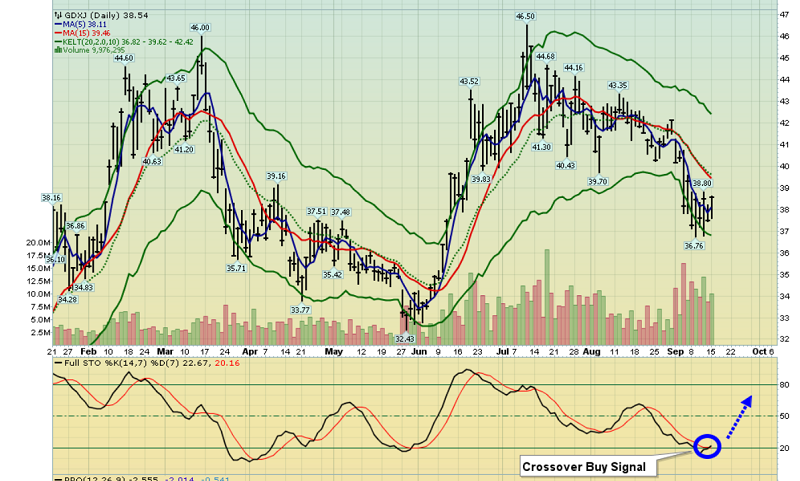
Task: Click the 20.0M volume axis label
Action: coord(34,242)
